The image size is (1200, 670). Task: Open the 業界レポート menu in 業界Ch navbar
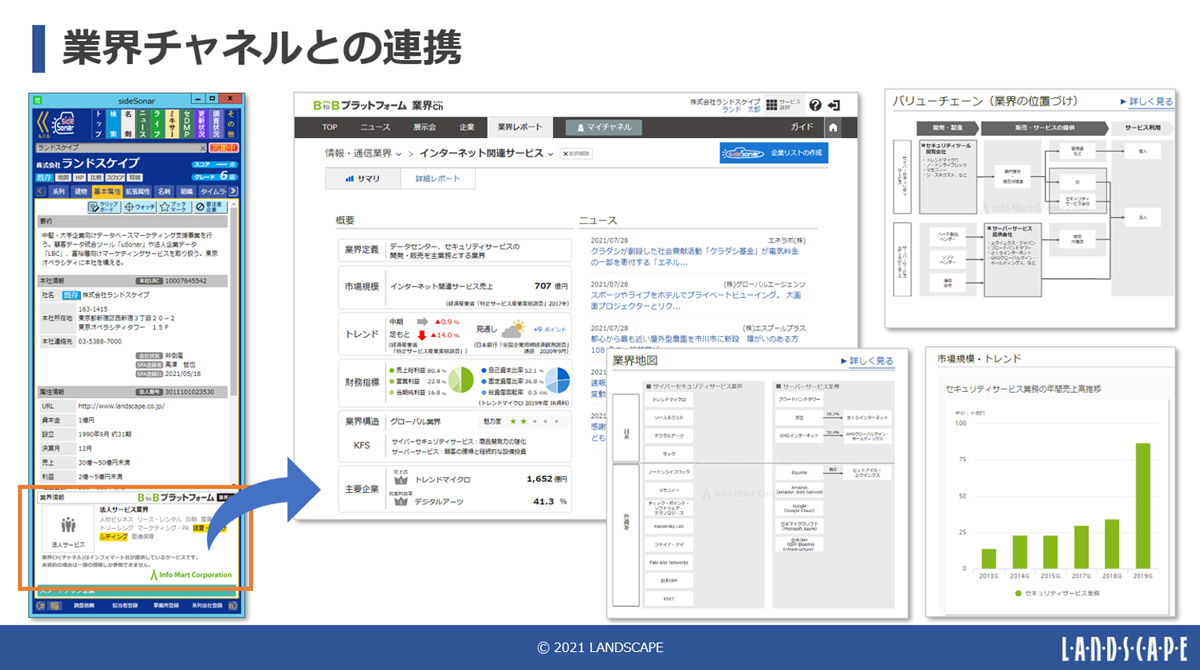520,127
